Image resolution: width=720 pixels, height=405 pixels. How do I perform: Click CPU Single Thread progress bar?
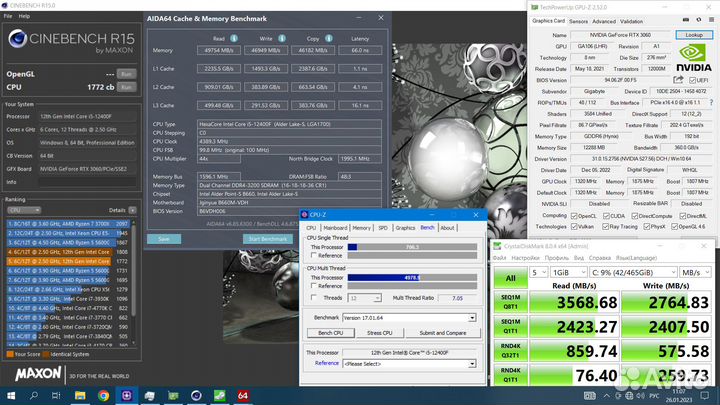[412, 247]
